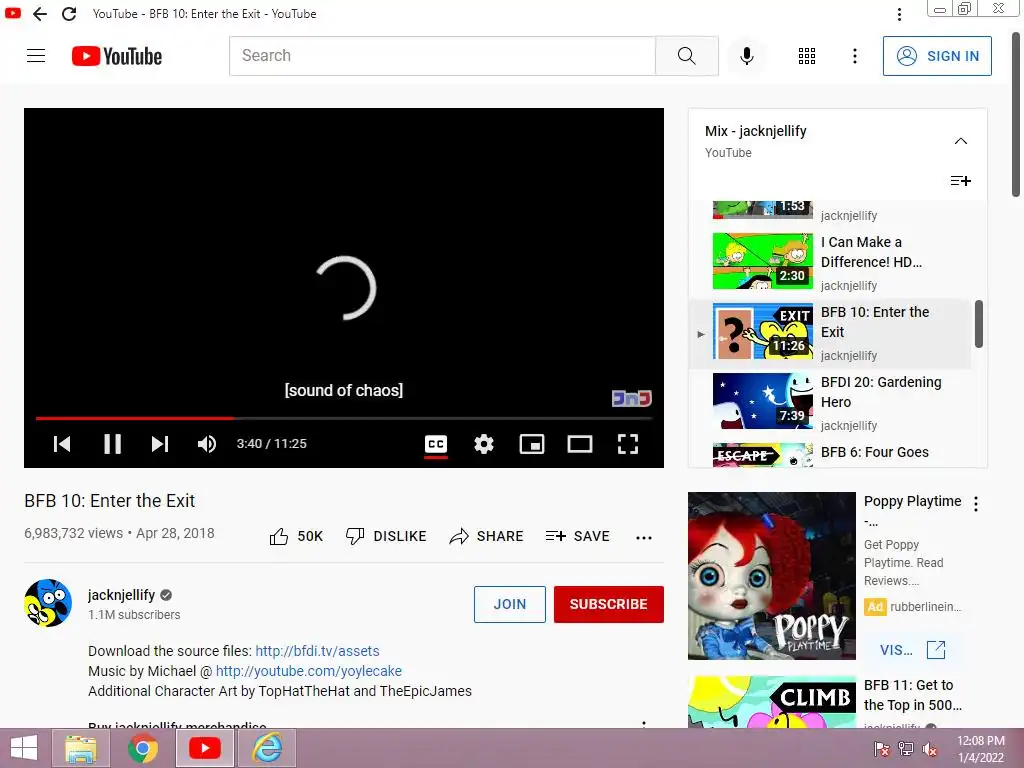Open the jacknjellify channel name
Image resolution: width=1024 pixels, height=768 pixels.
coord(121,595)
